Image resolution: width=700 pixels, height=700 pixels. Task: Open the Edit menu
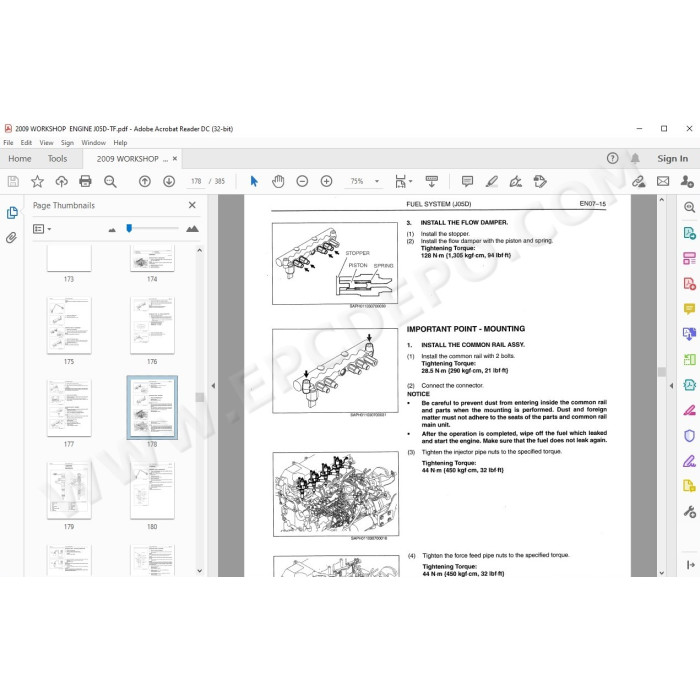pos(26,143)
